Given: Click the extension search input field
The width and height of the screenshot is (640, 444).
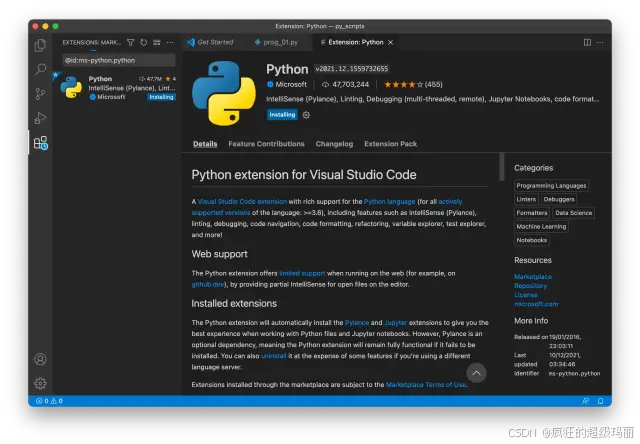Looking at the screenshot, I should coord(119,60).
